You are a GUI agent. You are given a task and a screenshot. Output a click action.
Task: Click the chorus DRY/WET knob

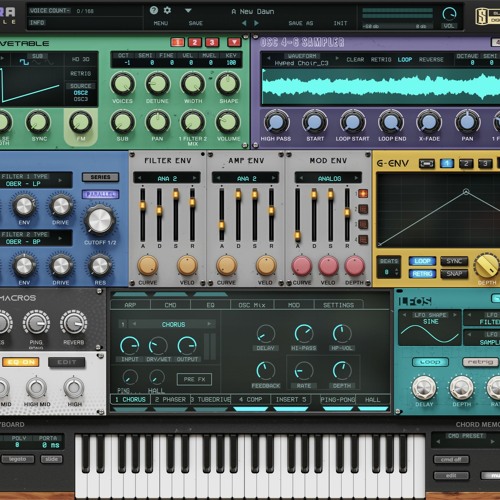click(158, 346)
